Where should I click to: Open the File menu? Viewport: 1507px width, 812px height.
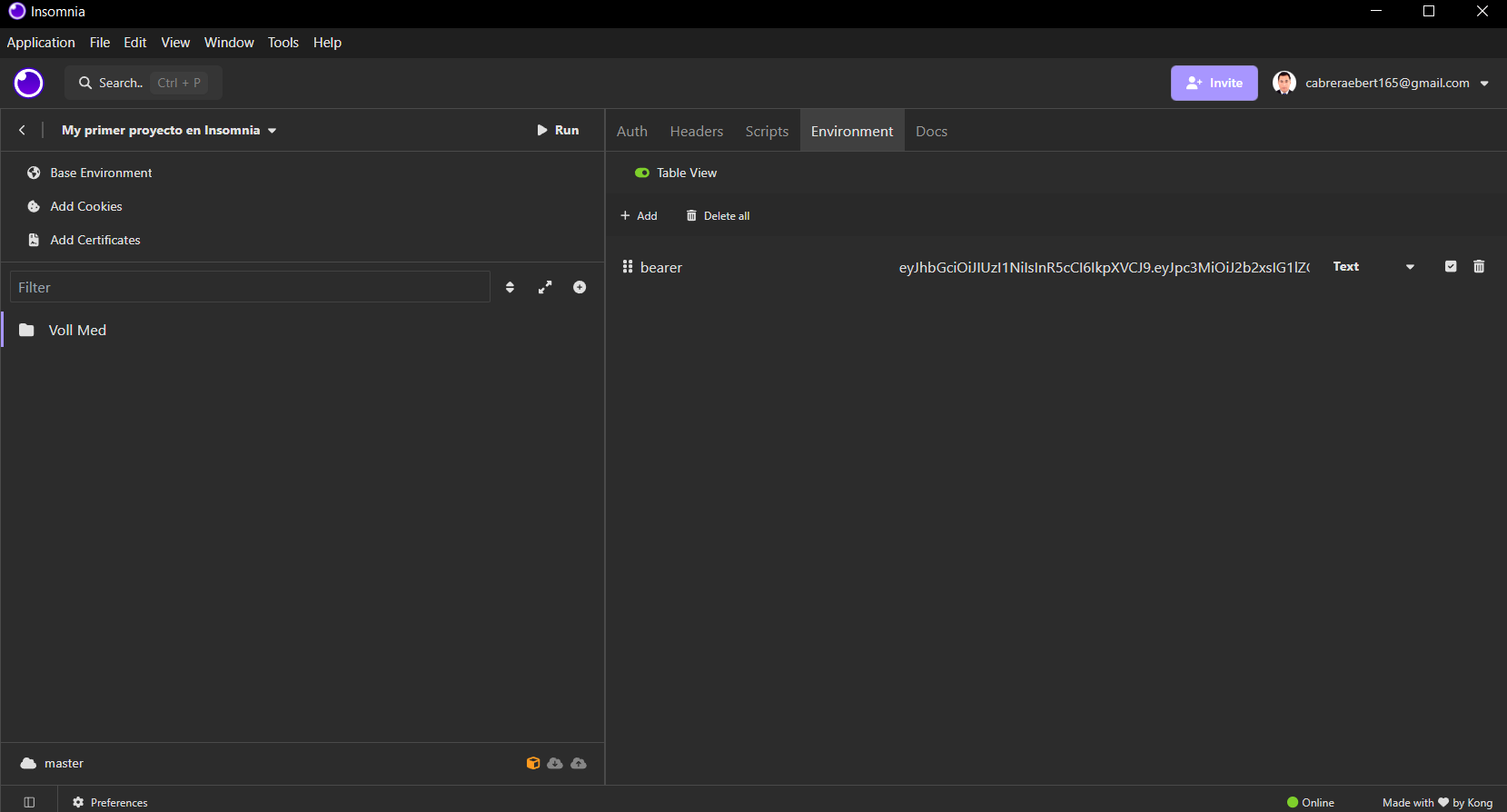pyautogui.click(x=100, y=43)
